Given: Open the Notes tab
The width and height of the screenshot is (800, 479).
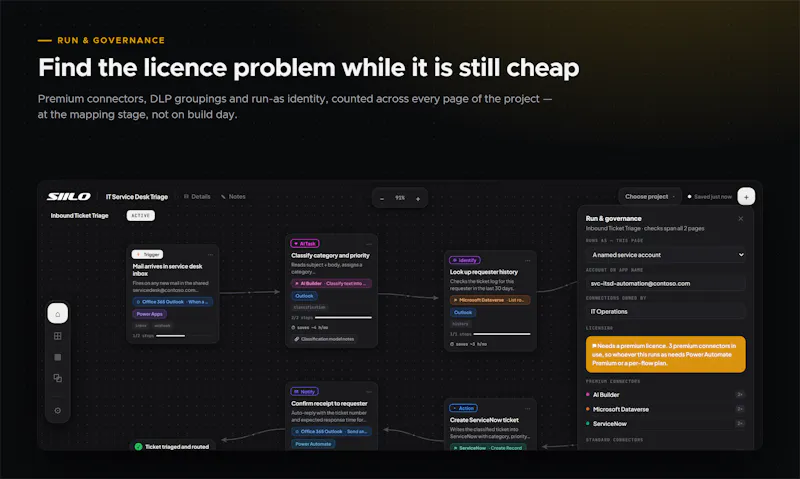Looking at the screenshot, I should point(233,196).
